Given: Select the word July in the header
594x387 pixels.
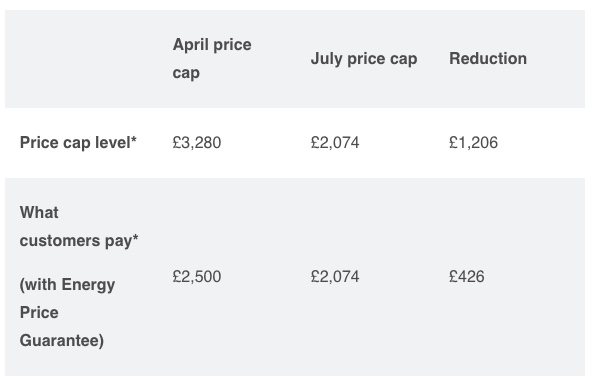Looking at the screenshot, I should click(x=327, y=59).
